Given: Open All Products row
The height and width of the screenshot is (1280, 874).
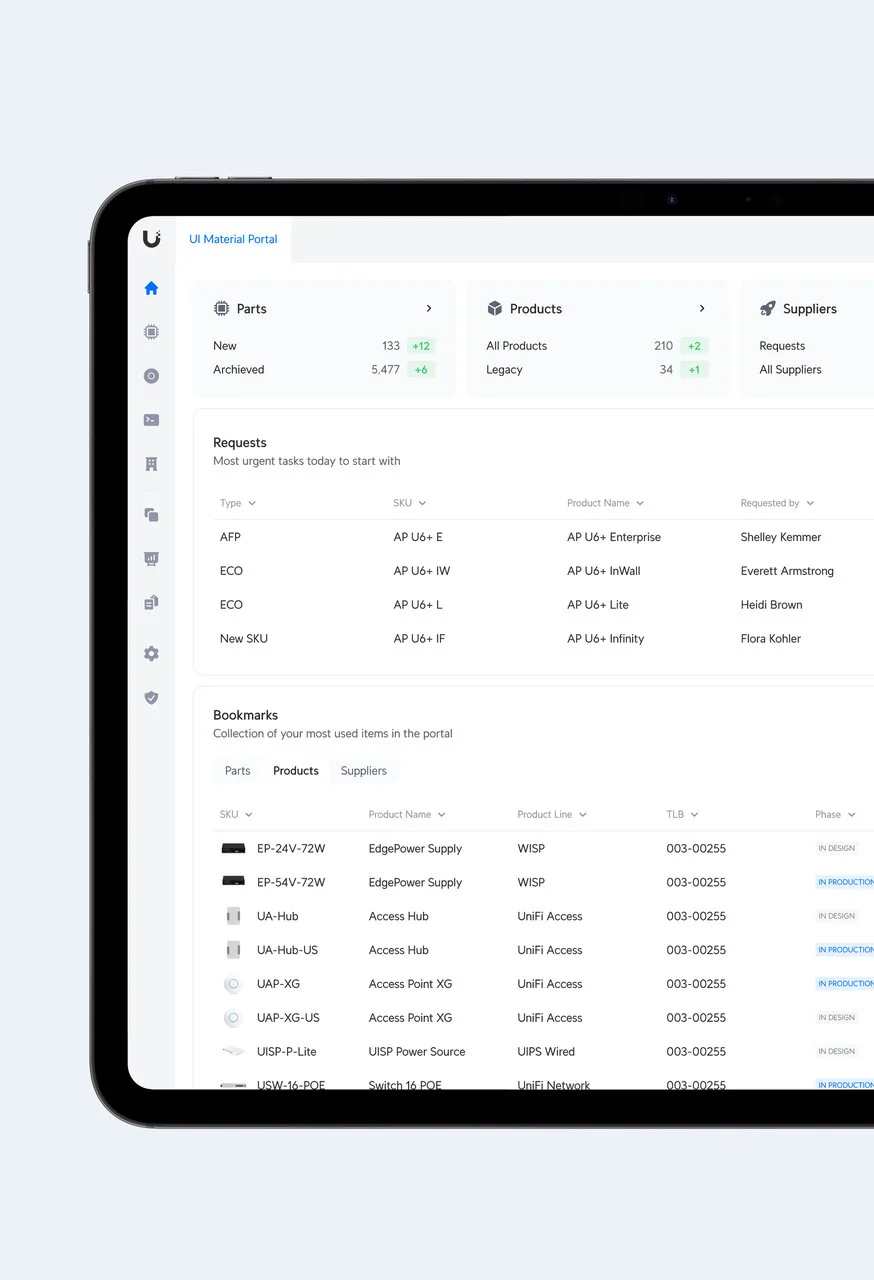Looking at the screenshot, I should coord(597,346).
